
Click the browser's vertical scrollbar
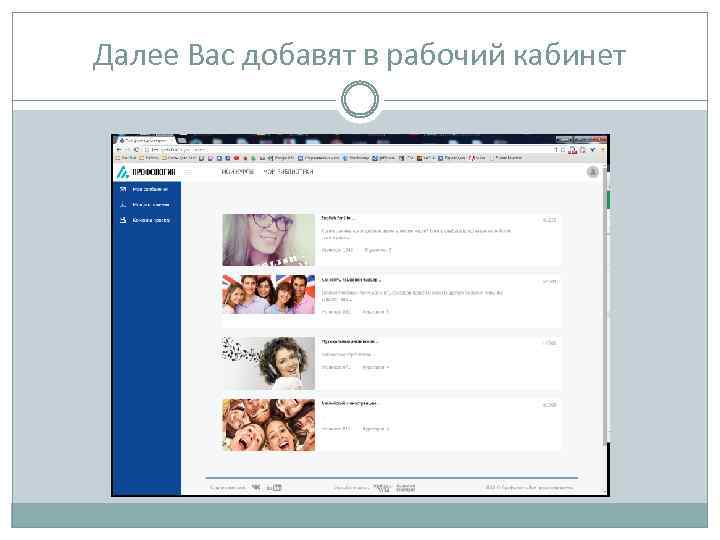coord(607,308)
